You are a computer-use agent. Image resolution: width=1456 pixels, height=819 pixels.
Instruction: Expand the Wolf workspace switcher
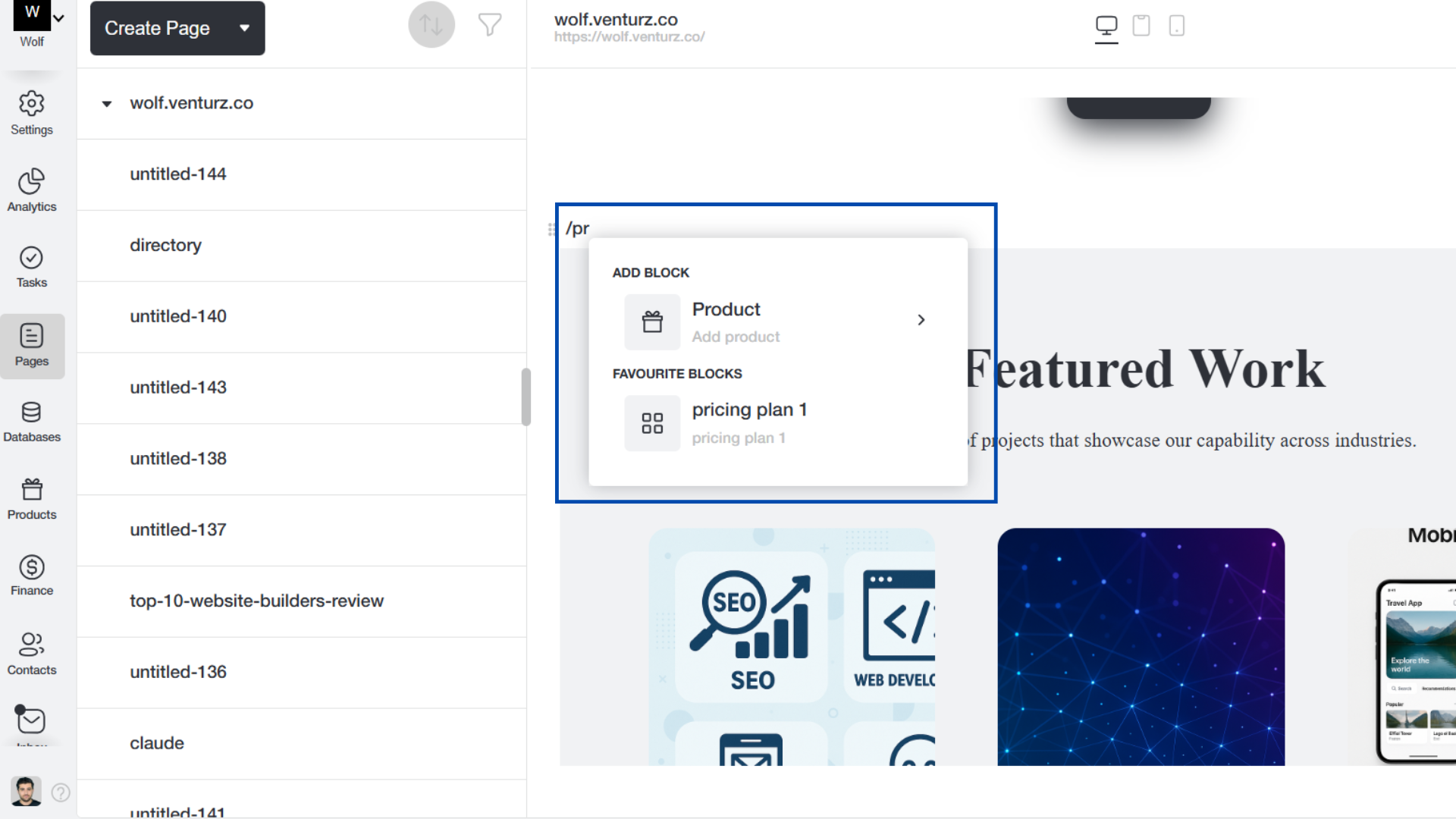click(x=58, y=18)
